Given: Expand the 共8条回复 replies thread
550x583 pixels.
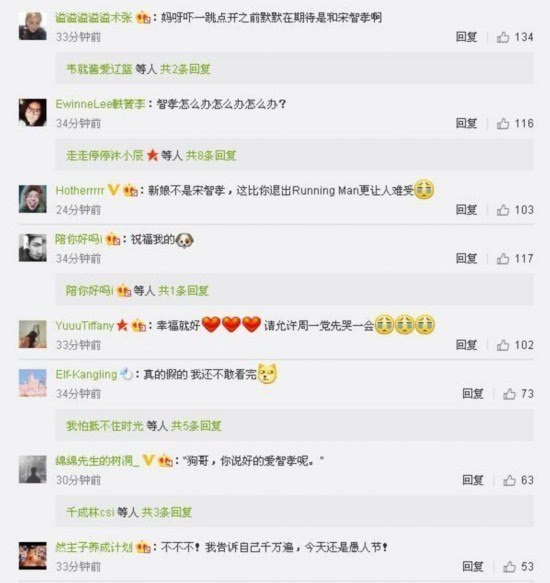Looking at the screenshot, I should [211, 155].
